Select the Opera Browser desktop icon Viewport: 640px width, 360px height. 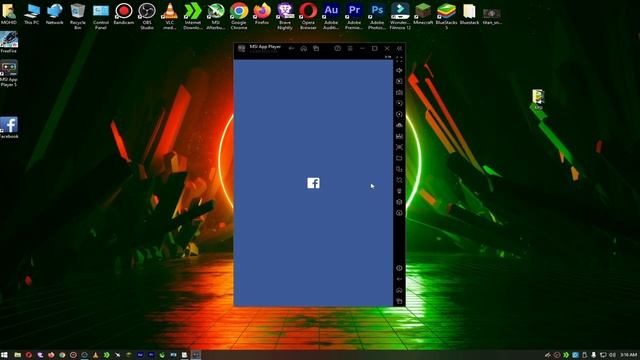[x=308, y=16]
